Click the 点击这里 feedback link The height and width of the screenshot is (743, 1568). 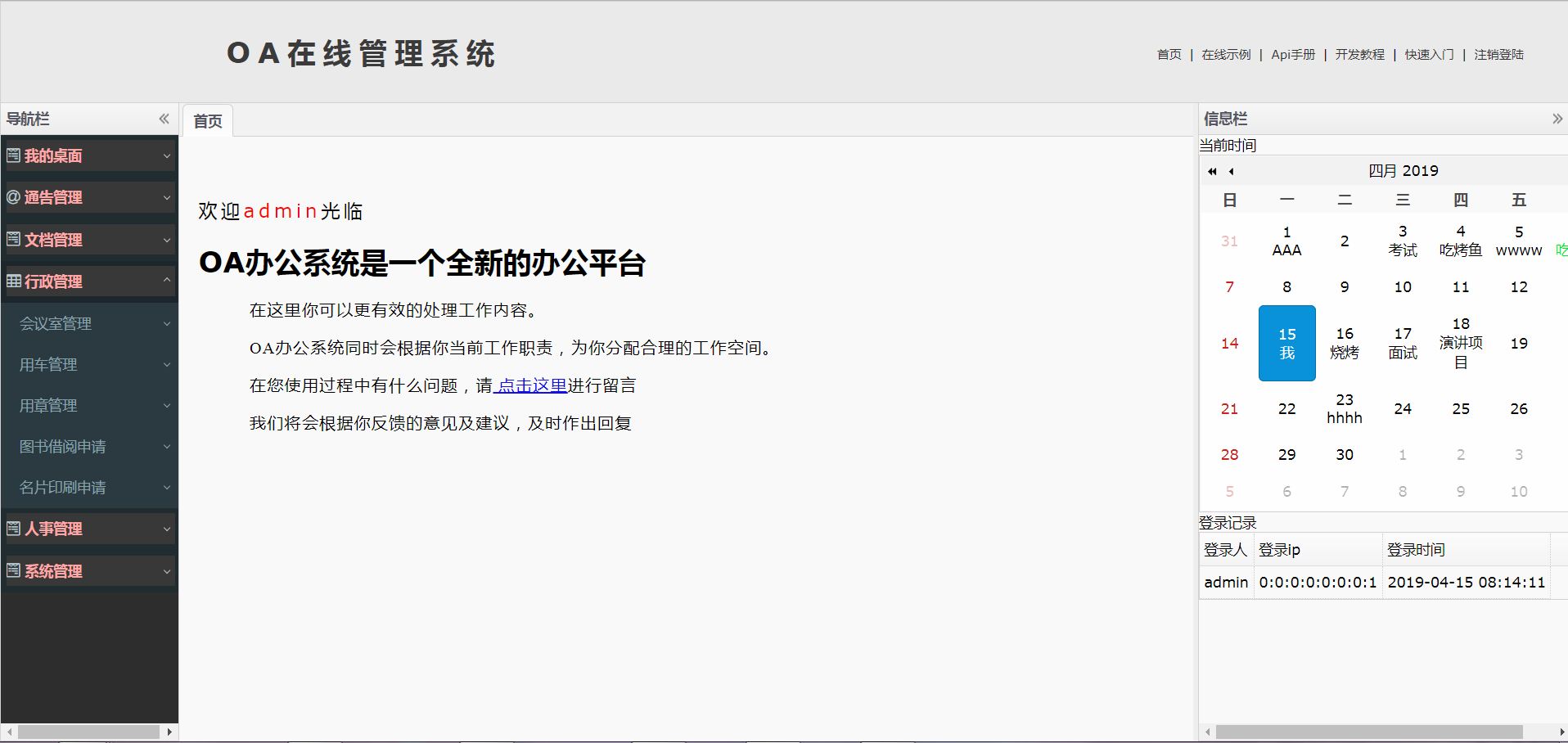point(531,385)
